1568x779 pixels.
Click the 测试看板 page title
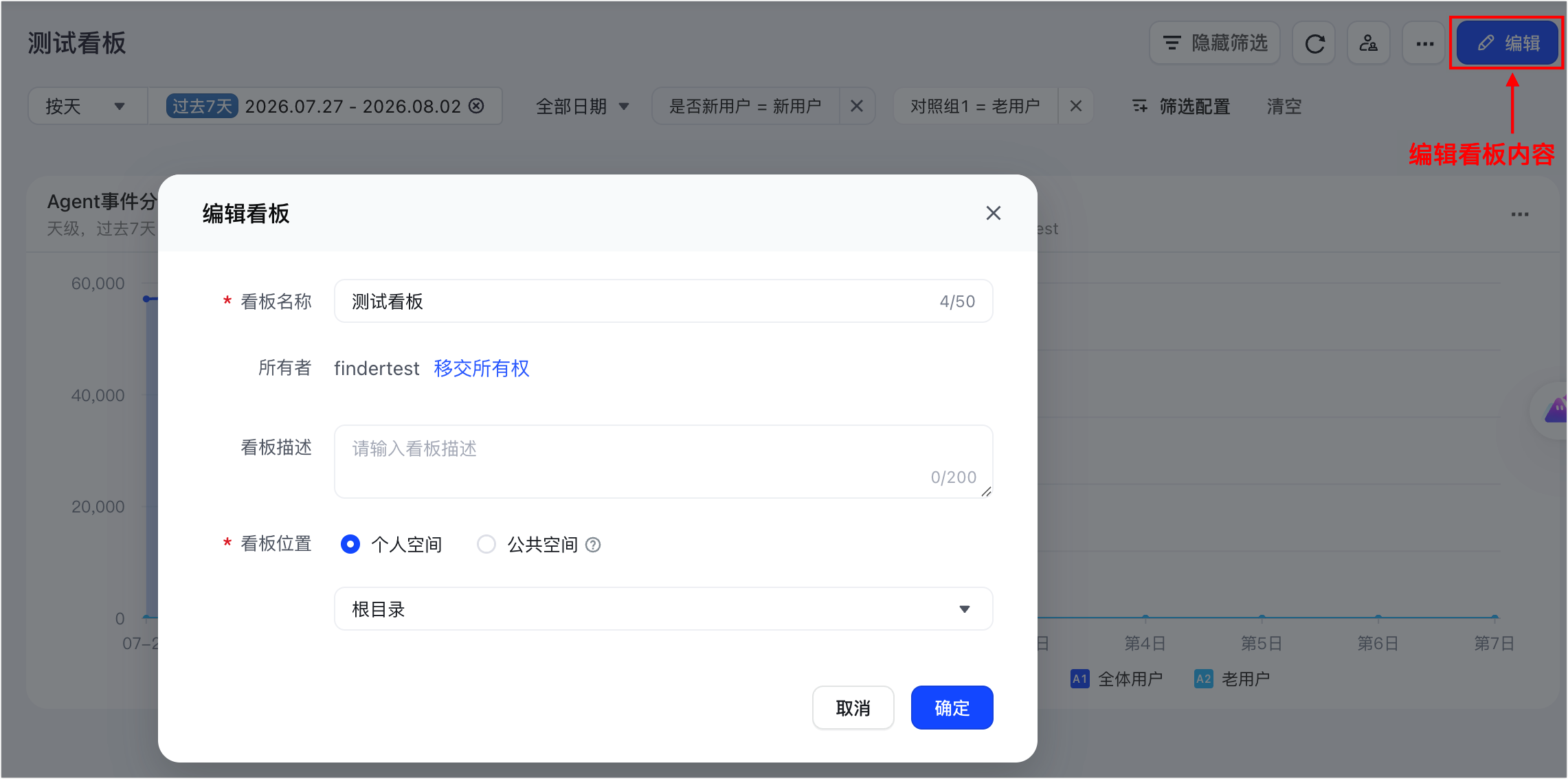pyautogui.click(x=77, y=43)
